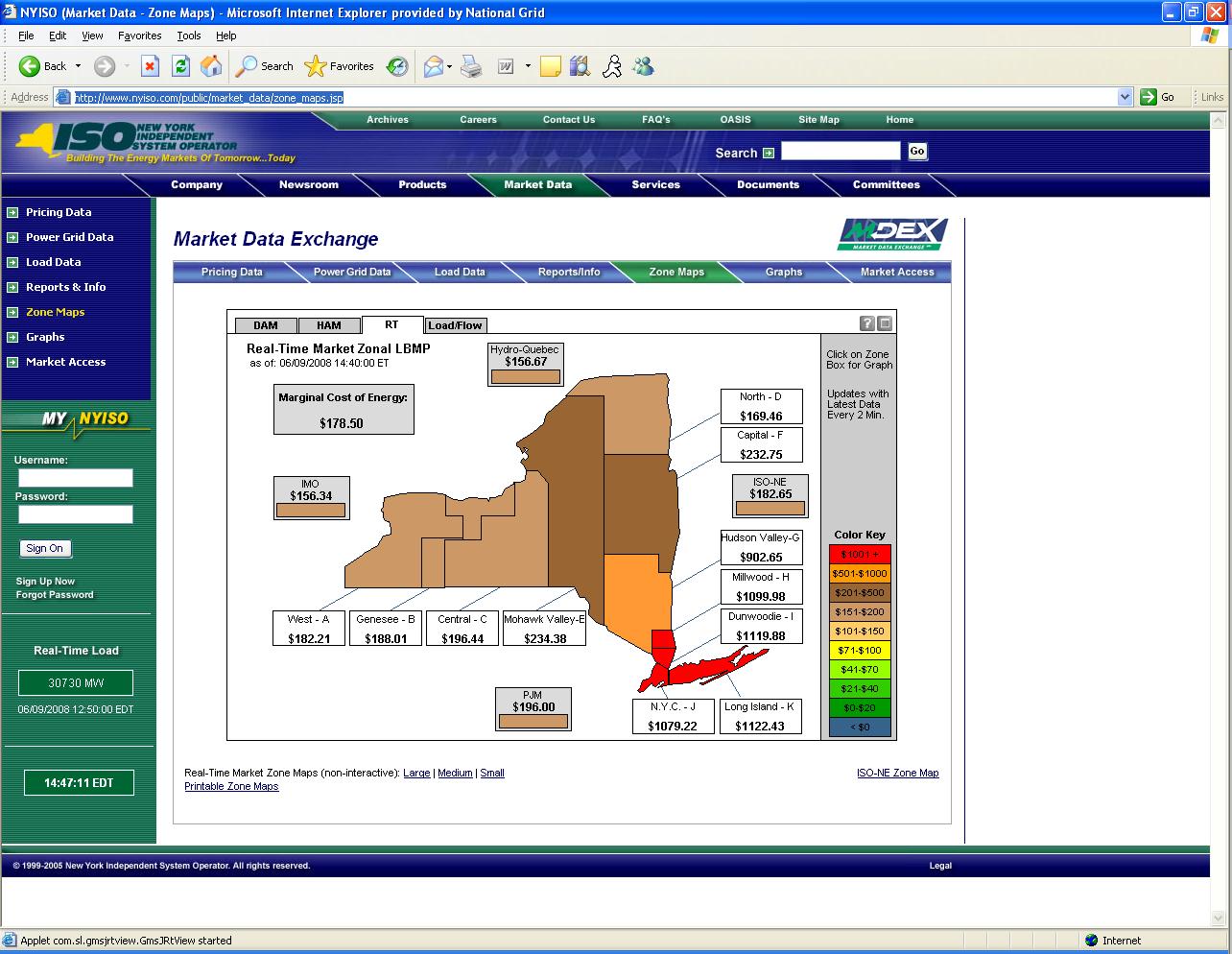
Task: Click arrow icon beside site Search label
Action: (x=769, y=153)
